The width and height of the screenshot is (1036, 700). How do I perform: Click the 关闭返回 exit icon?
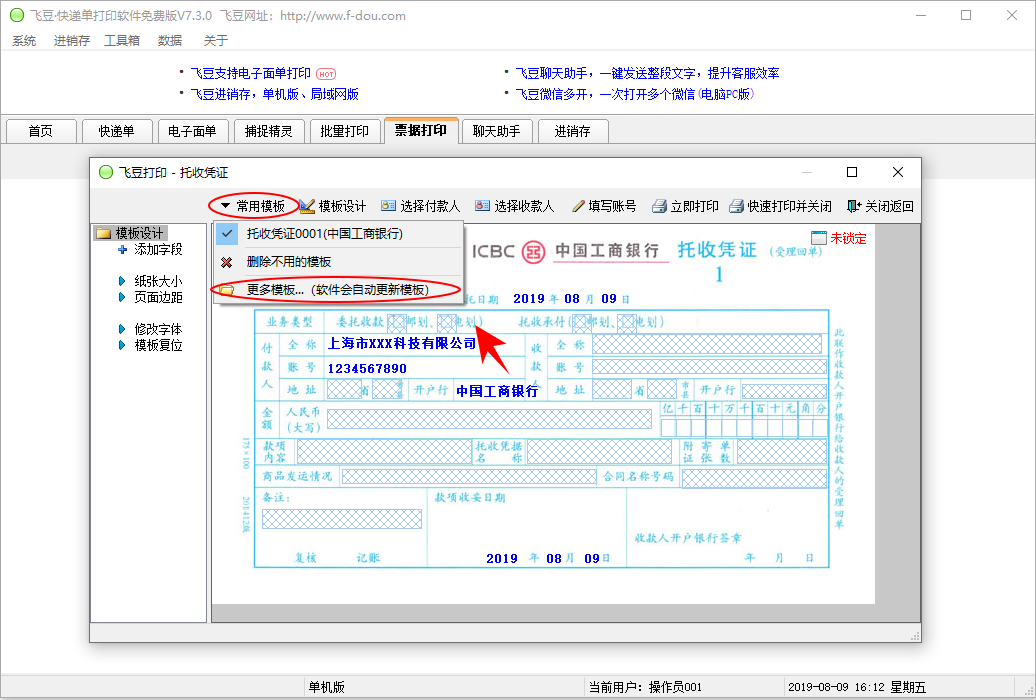pyautogui.click(x=854, y=206)
